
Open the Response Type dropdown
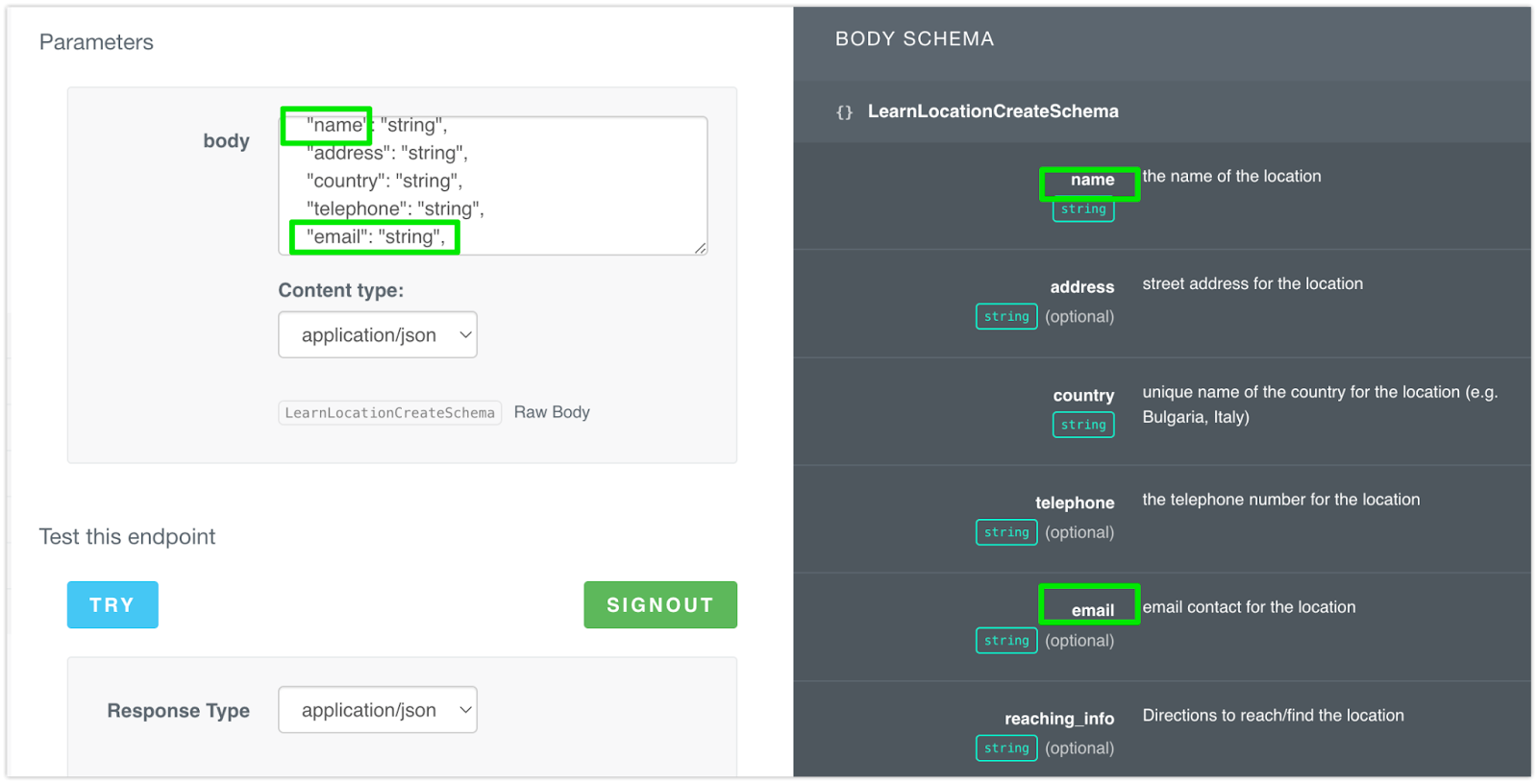click(x=377, y=710)
